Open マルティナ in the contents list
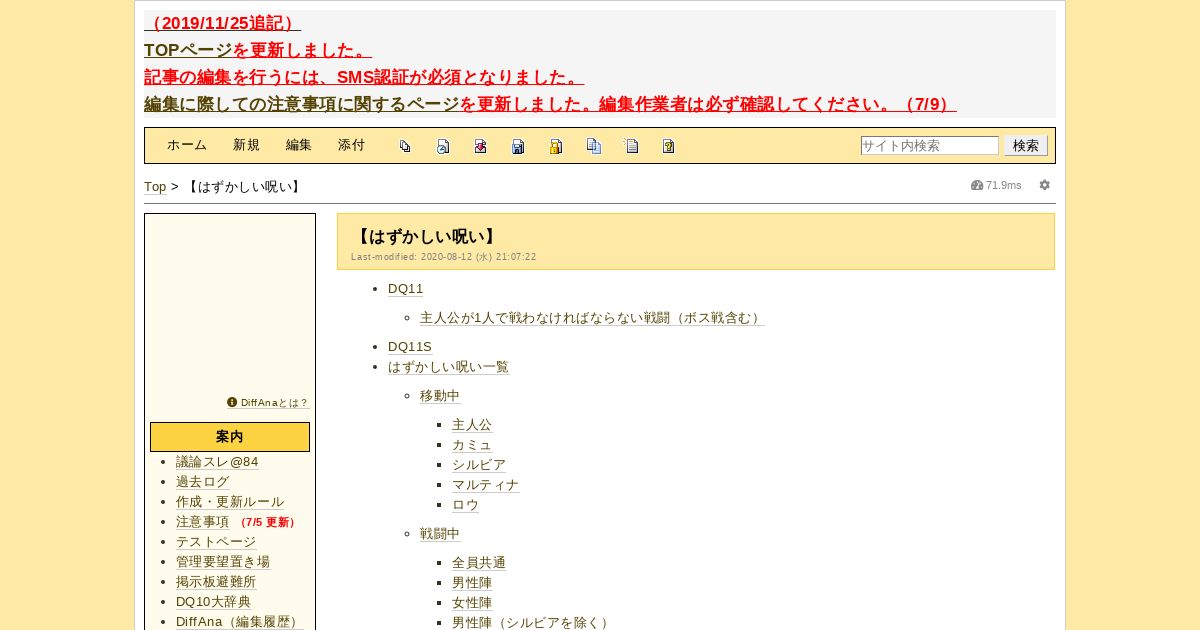The width and height of the screenshot is (1200, 630). [x=486, y=485]
